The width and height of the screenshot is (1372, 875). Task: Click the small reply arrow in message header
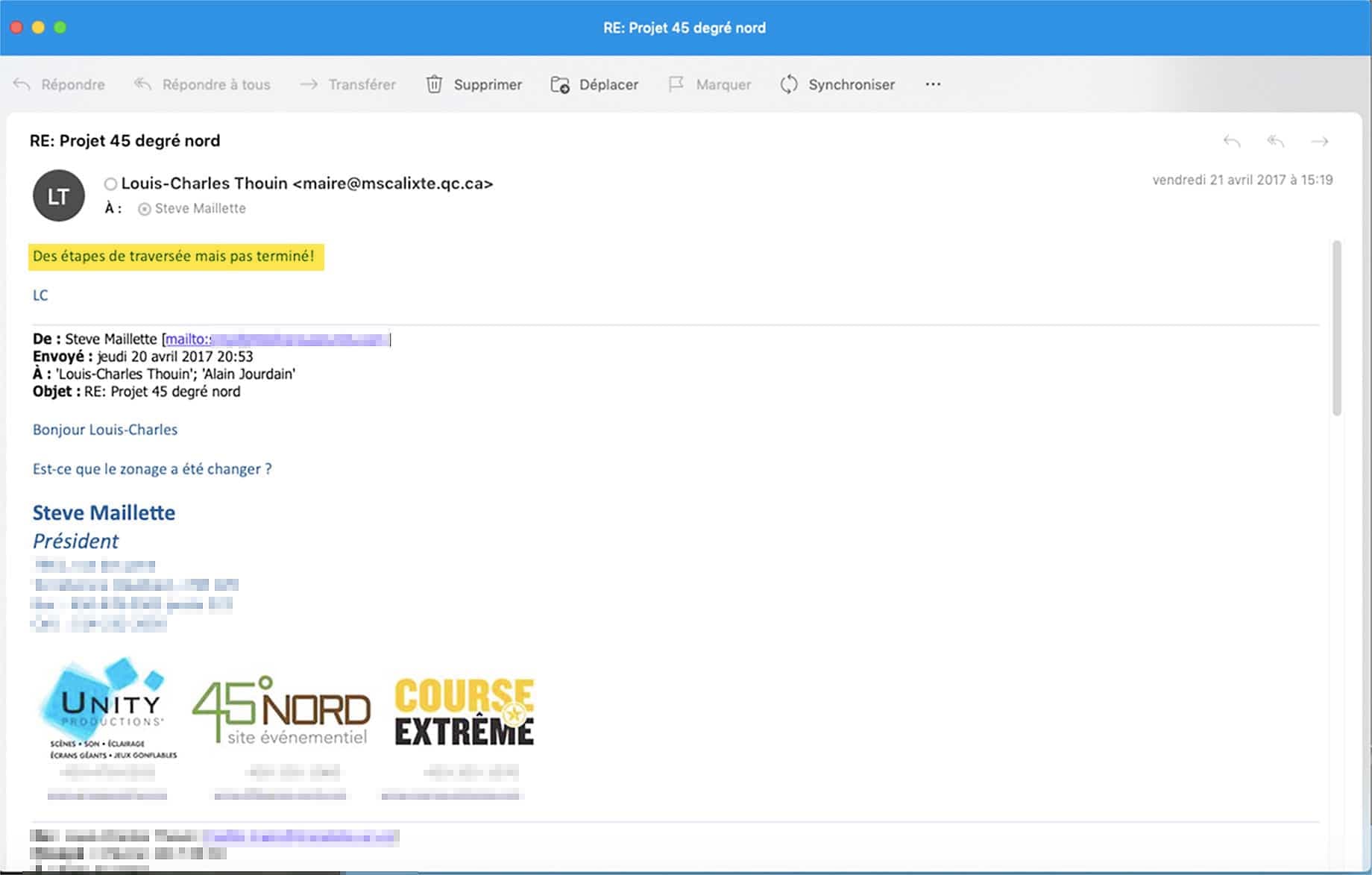tap(1232, 141)
